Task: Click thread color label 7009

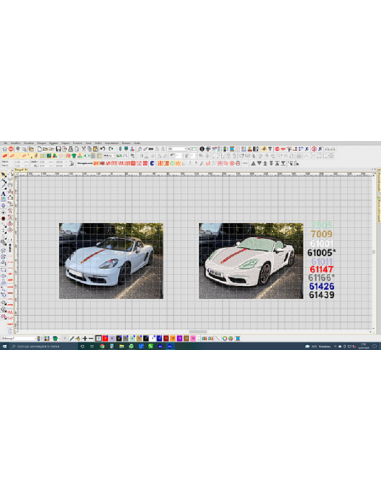Action: click(x=321, y=234)
